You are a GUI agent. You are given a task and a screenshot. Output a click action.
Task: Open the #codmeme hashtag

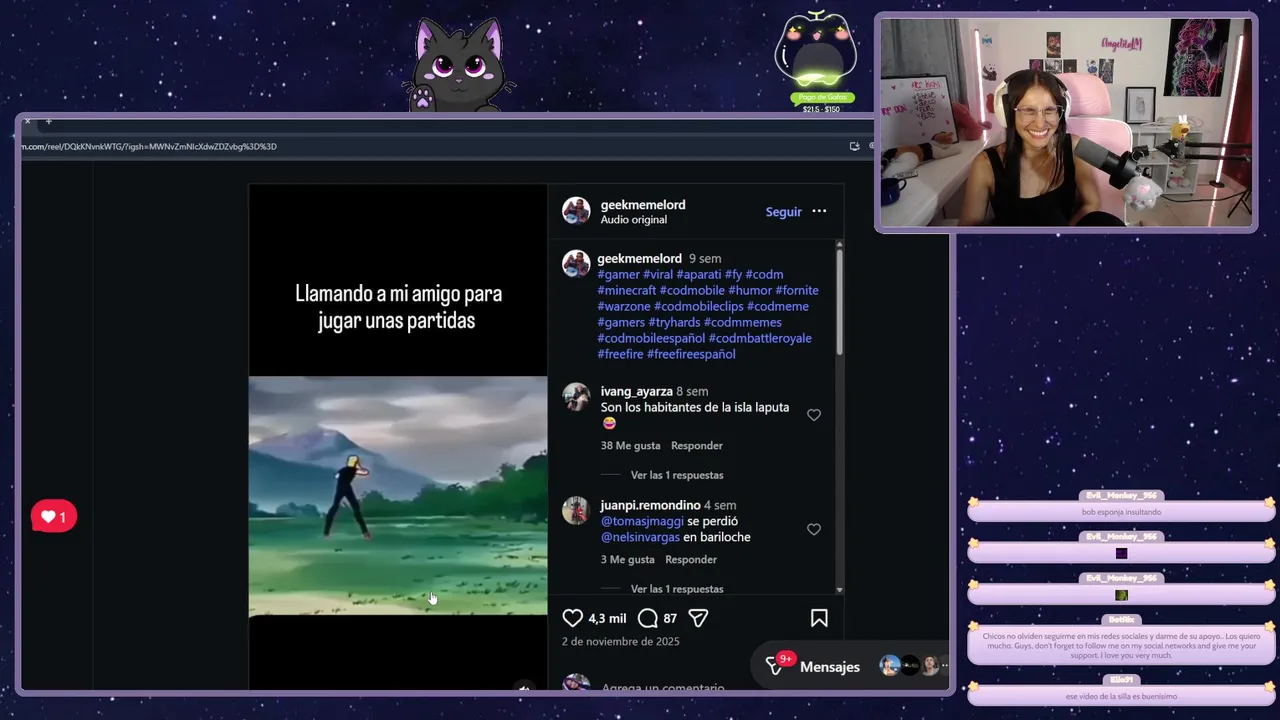778,306
